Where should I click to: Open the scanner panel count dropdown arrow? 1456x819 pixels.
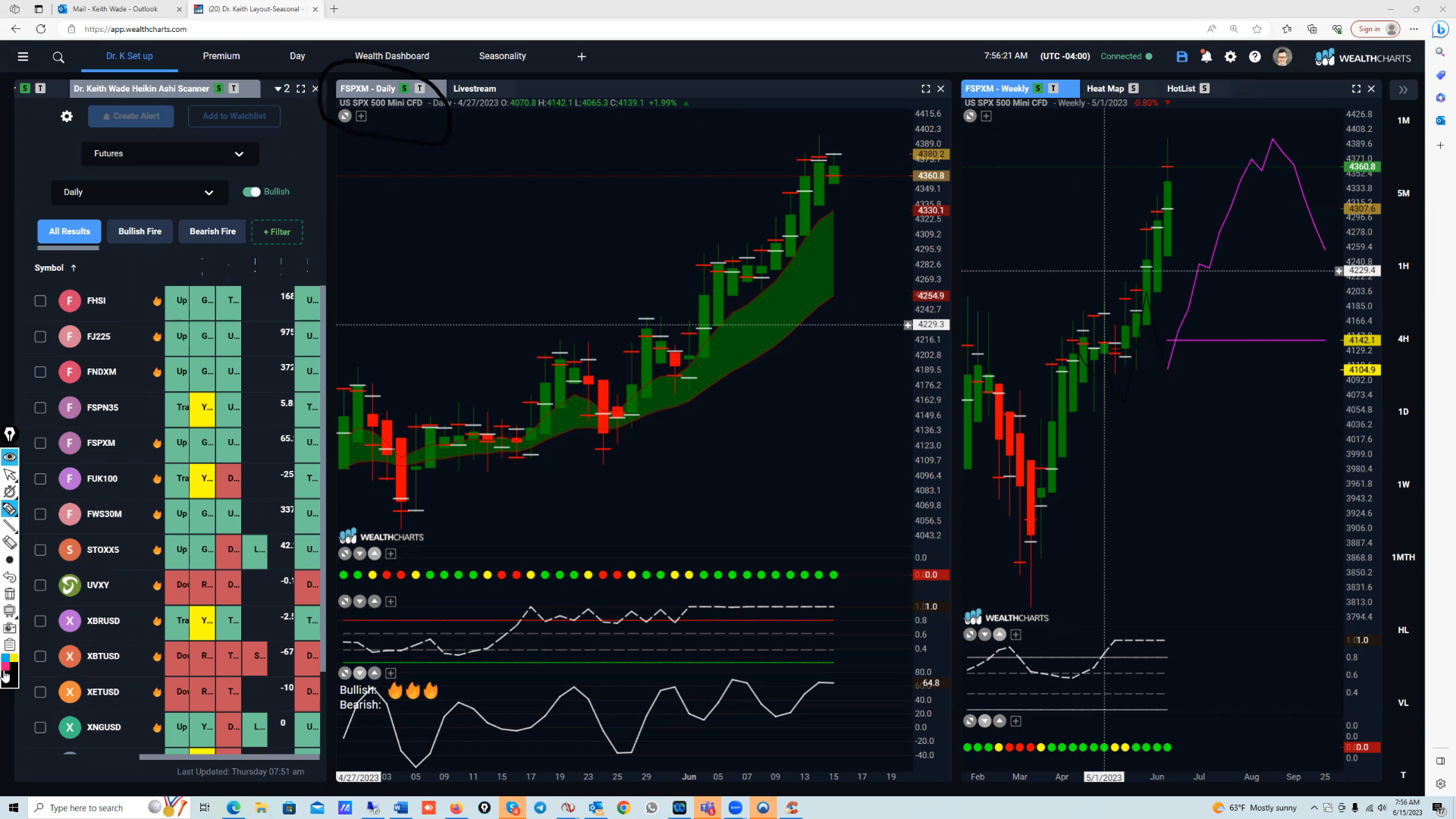(278, 89)
